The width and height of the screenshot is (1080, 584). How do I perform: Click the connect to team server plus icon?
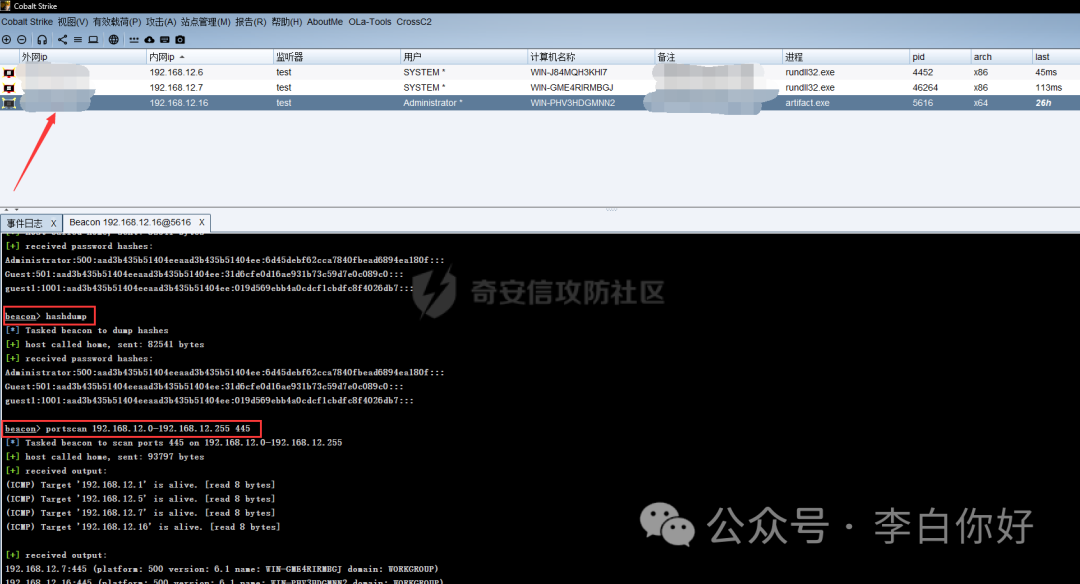click(6, 40)
